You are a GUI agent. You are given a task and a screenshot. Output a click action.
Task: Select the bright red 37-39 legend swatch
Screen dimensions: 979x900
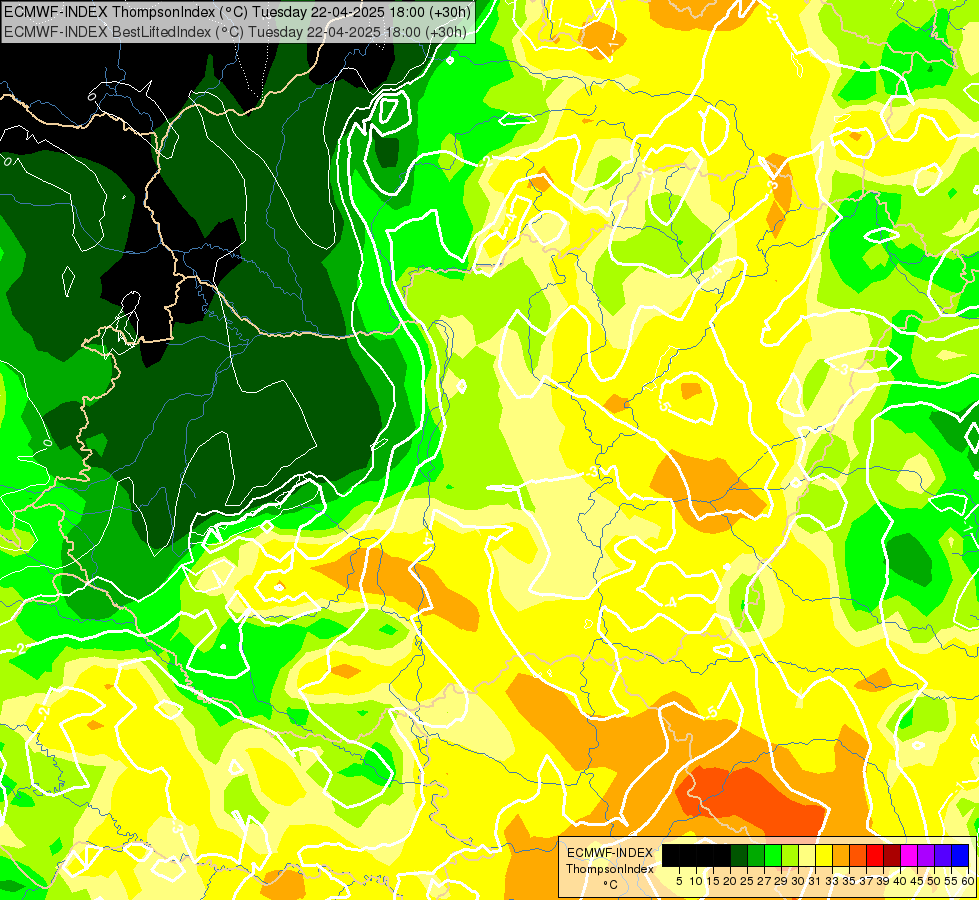coord(875,855)
